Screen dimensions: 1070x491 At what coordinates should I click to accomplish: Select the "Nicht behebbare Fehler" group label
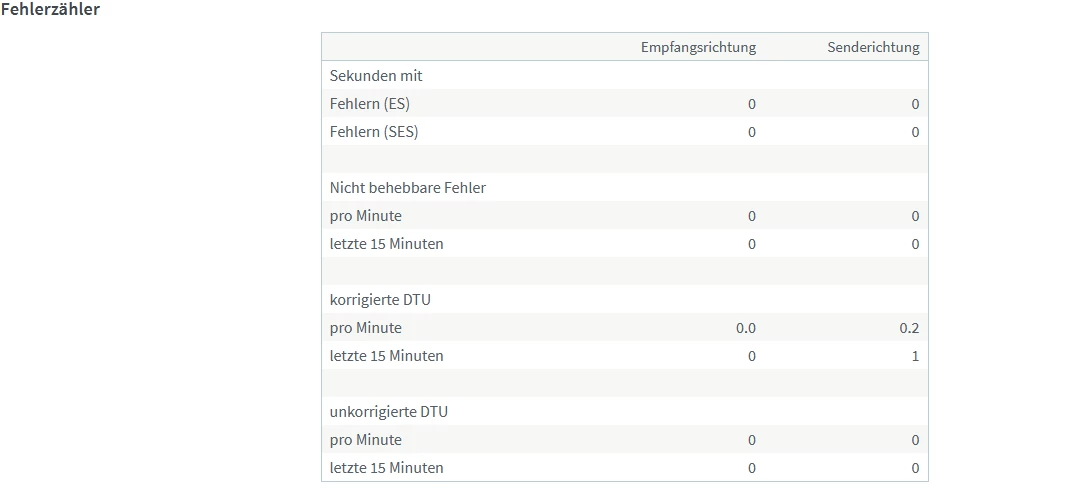pyautogui.click(x=408, y=187)
